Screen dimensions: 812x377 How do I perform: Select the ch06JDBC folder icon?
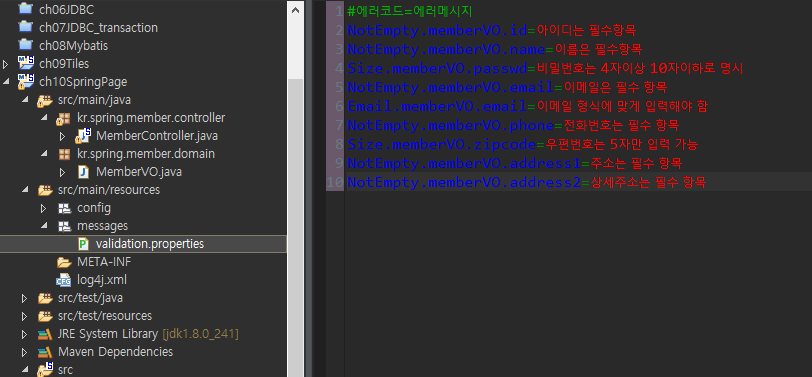tap(25, 9)
